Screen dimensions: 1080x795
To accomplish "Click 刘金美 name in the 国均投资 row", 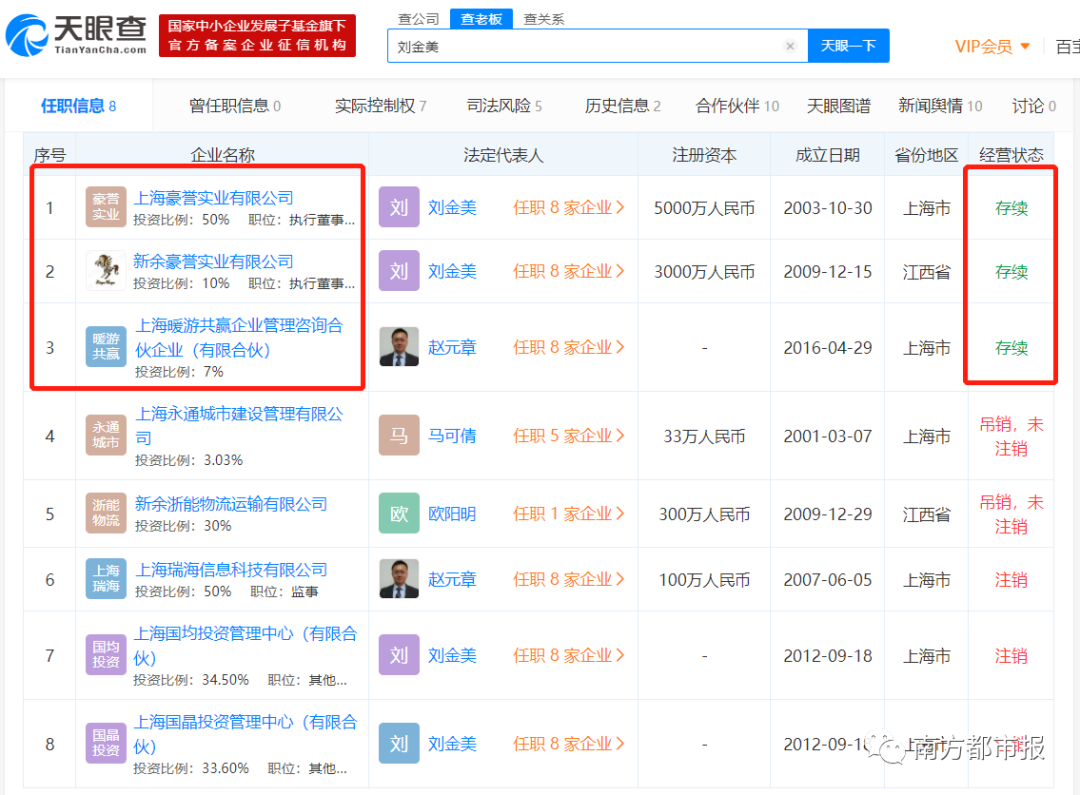I will point(452,656).
